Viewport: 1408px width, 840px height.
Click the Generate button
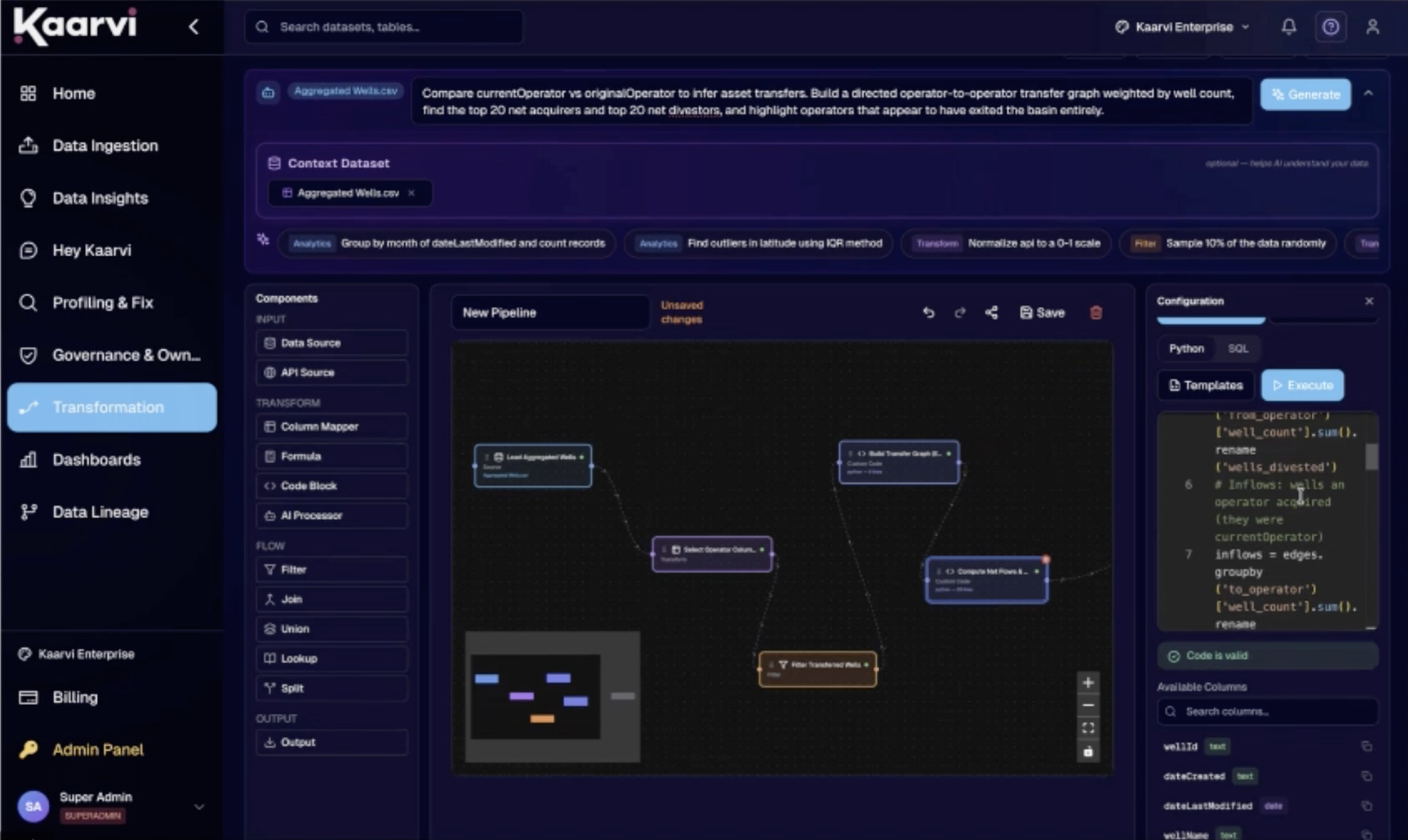pos(1305,95)
